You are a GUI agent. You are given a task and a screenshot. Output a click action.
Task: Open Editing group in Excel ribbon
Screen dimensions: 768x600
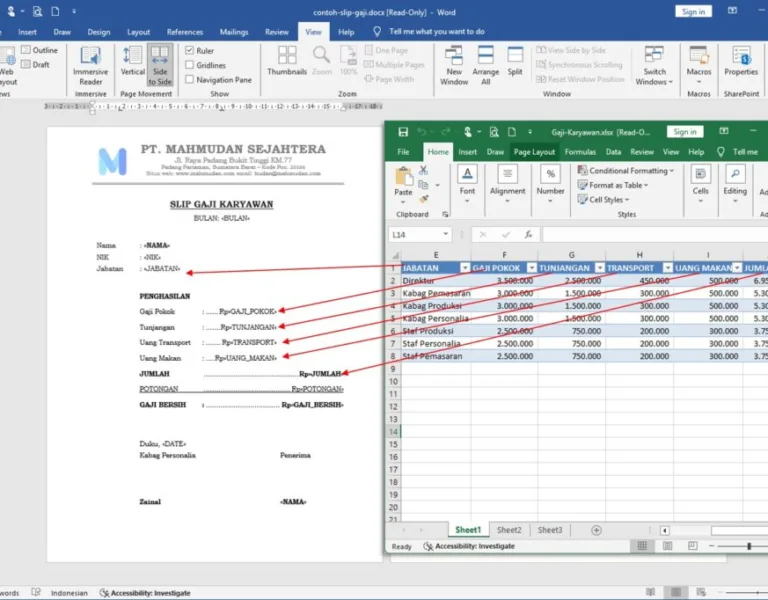tap(735, 184)
